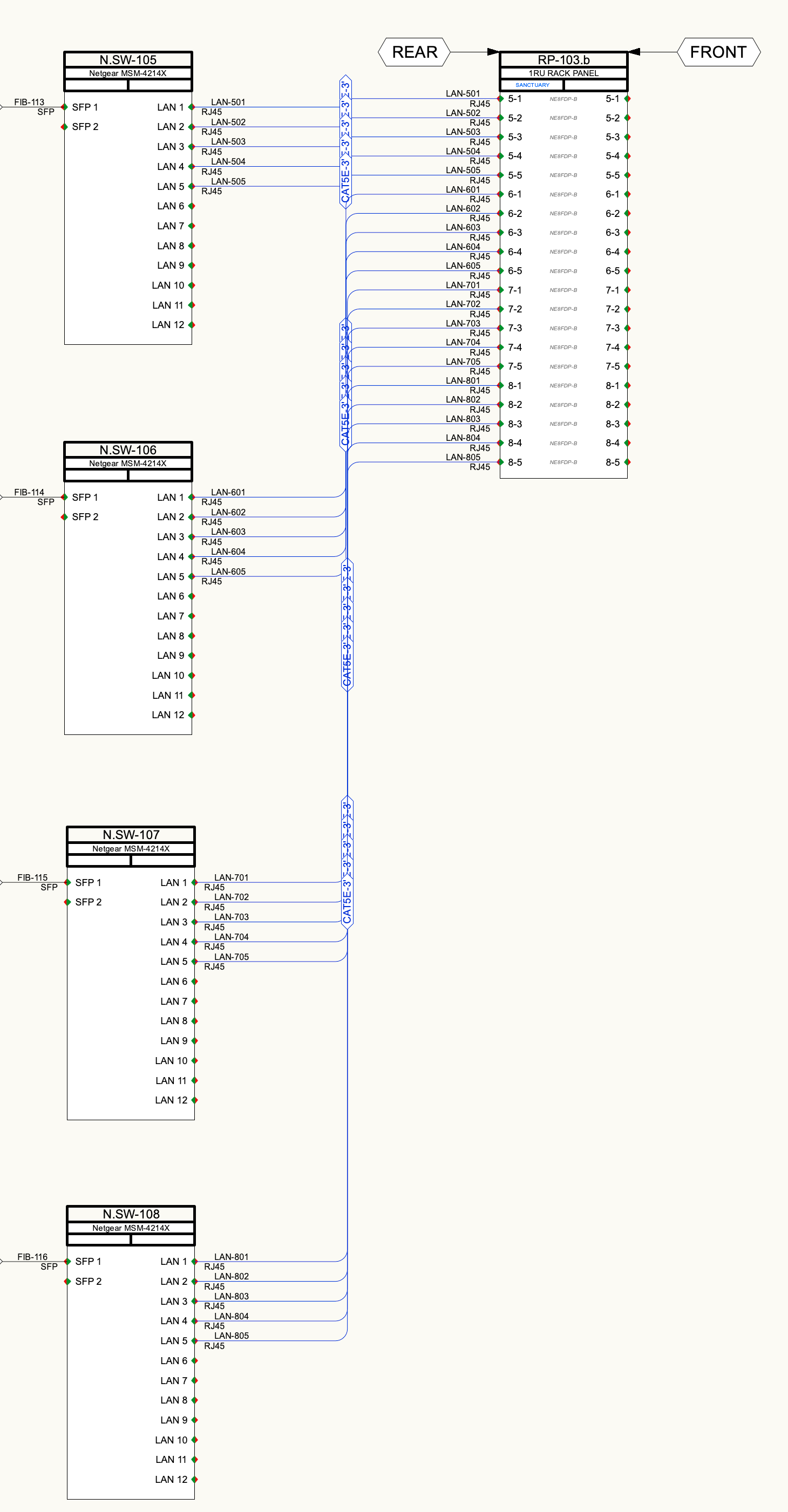Click the 1RU RACK PANEL description

coord(563,73)
